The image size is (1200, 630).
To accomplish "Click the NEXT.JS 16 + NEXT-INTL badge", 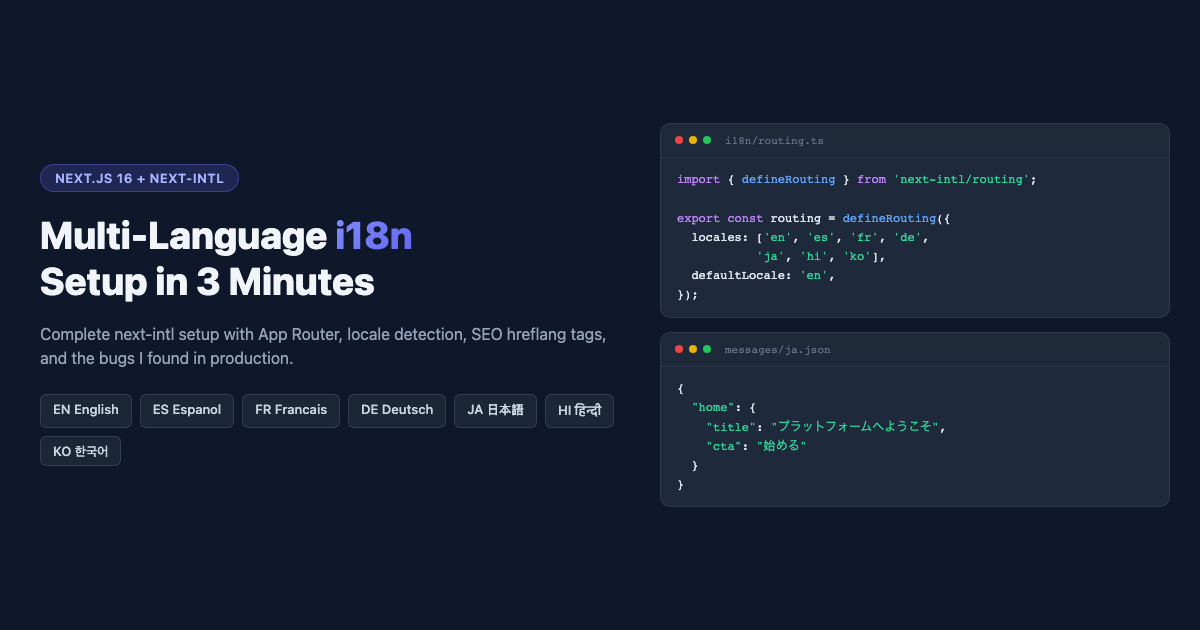I will pos(139,178).
